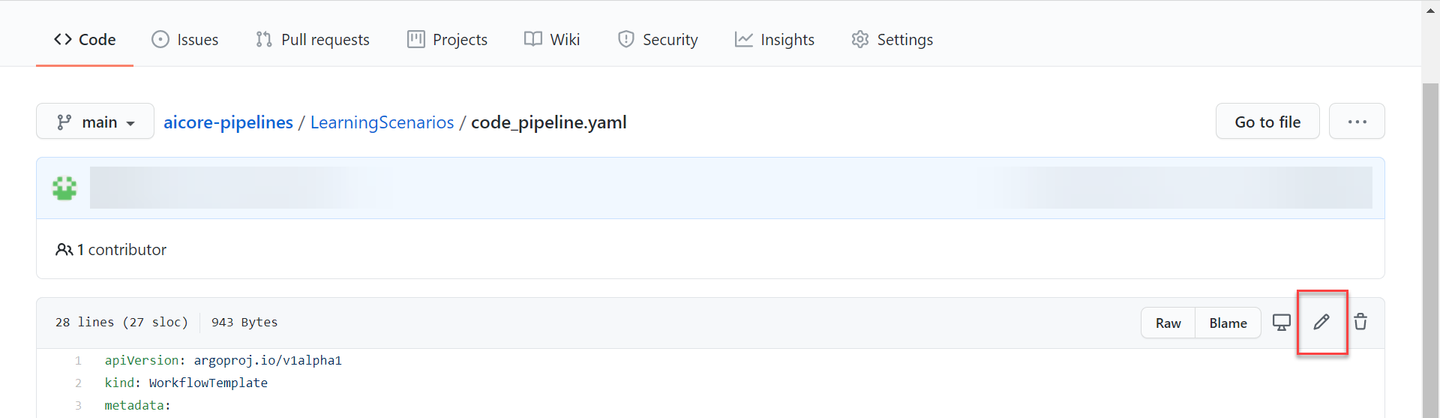1440x418 pixels.
Task: Click the 1 contributor label
Action: pyautogui.click(x=111, y=249)
